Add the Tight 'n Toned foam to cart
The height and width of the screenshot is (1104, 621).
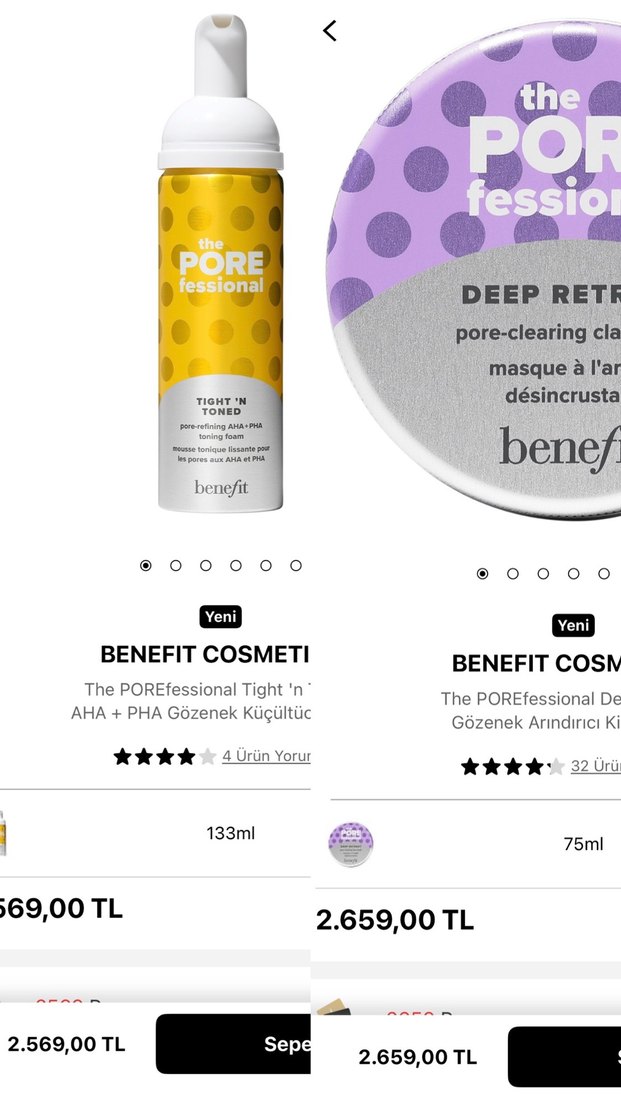coord(233,1044)
